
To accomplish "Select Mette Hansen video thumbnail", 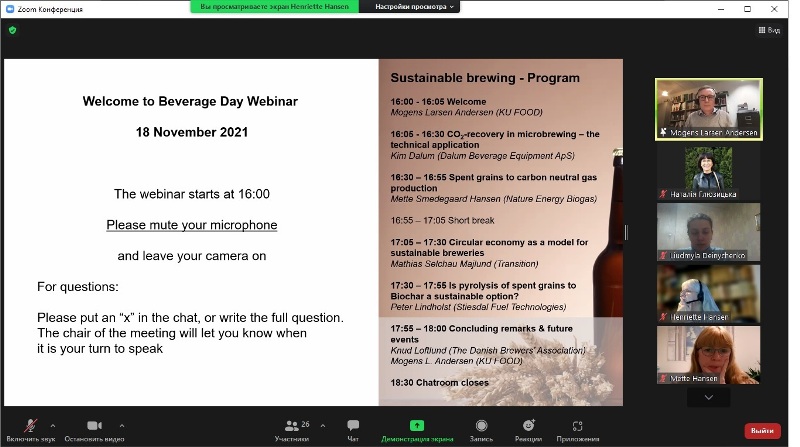I will [709, 355].
